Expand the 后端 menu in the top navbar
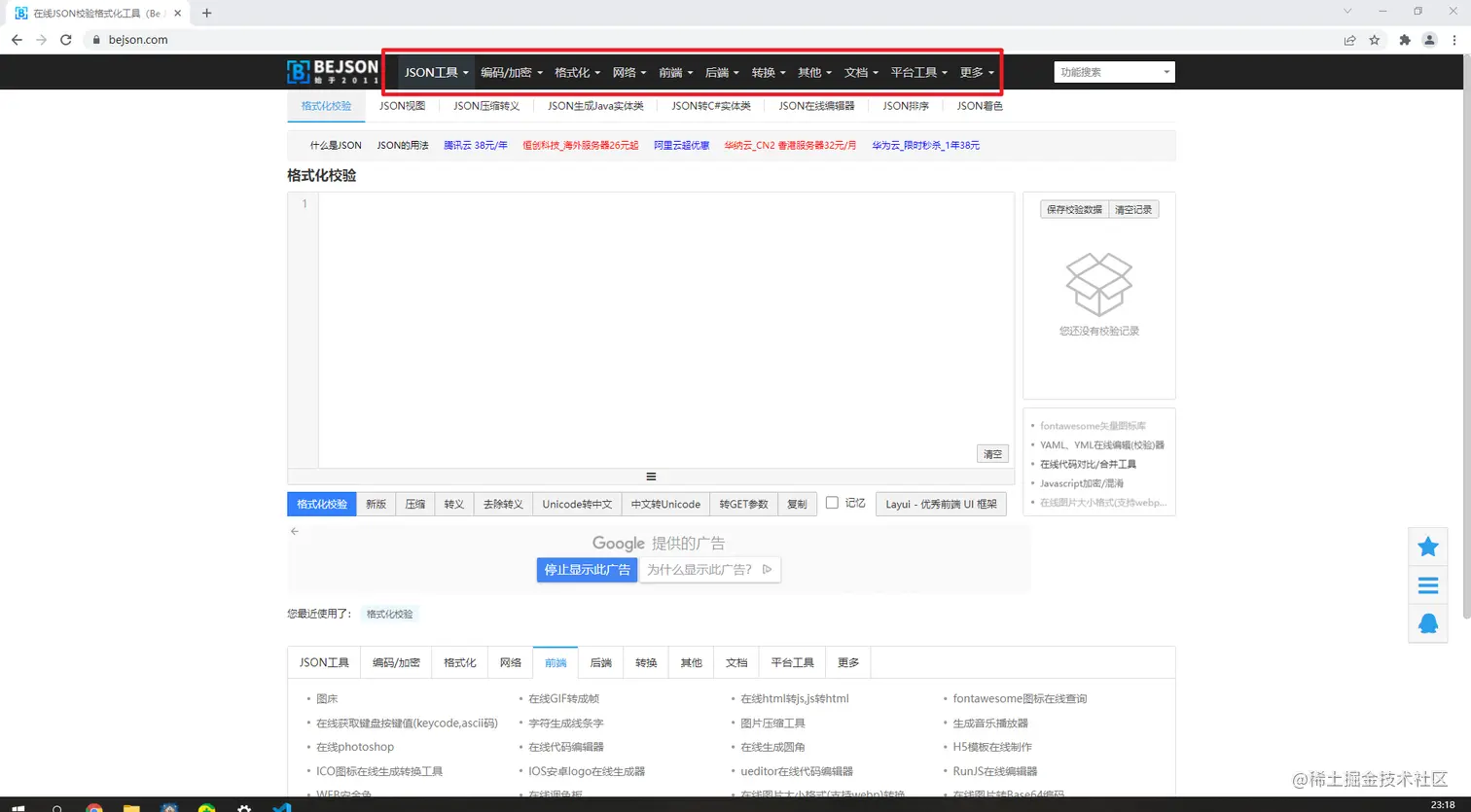 pos(722,72)
